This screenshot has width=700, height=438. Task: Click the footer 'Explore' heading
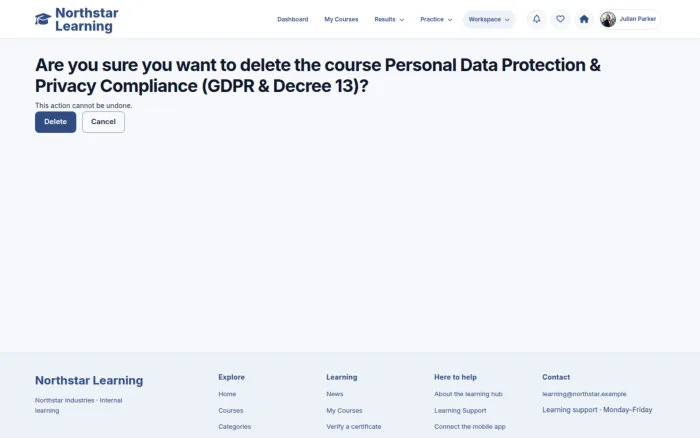click(x=231, y=377)
